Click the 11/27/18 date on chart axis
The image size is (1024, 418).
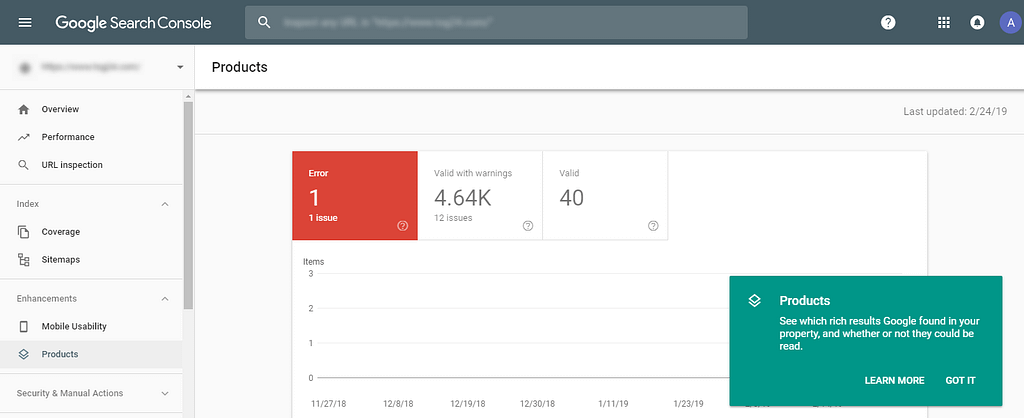328,404
